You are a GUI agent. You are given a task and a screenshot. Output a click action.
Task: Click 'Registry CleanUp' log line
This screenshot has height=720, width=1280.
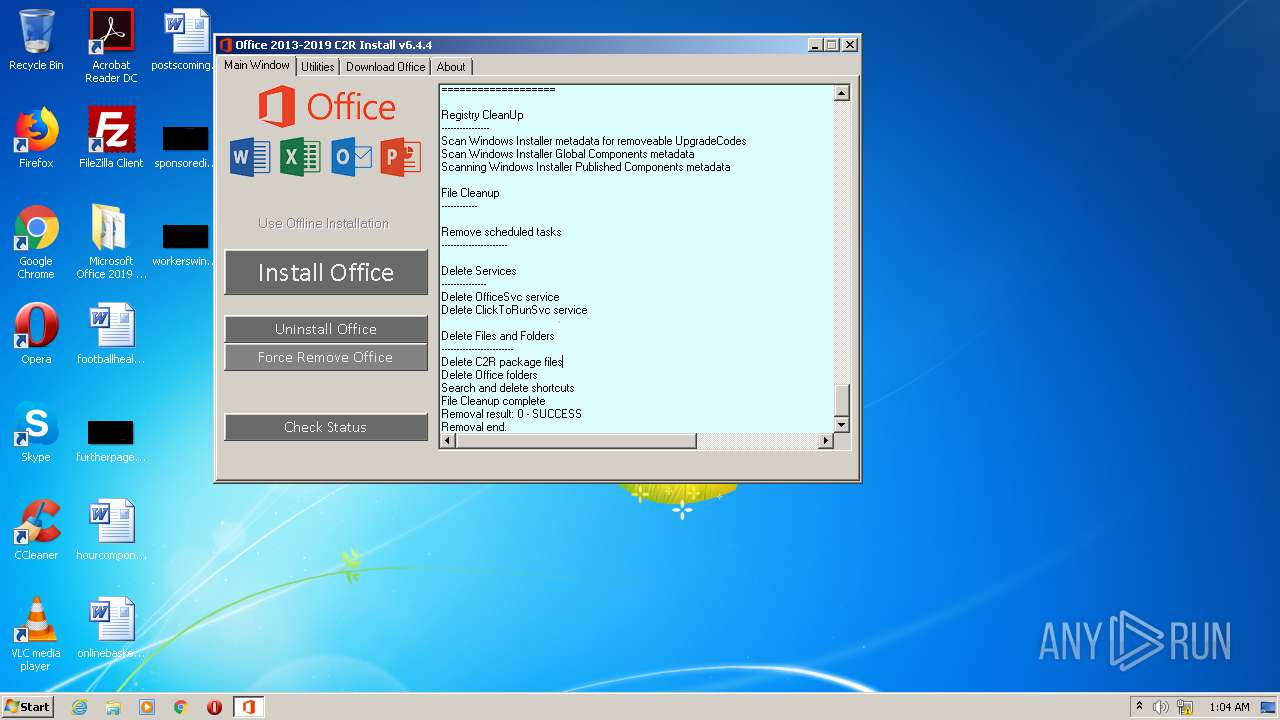point(482,115)
